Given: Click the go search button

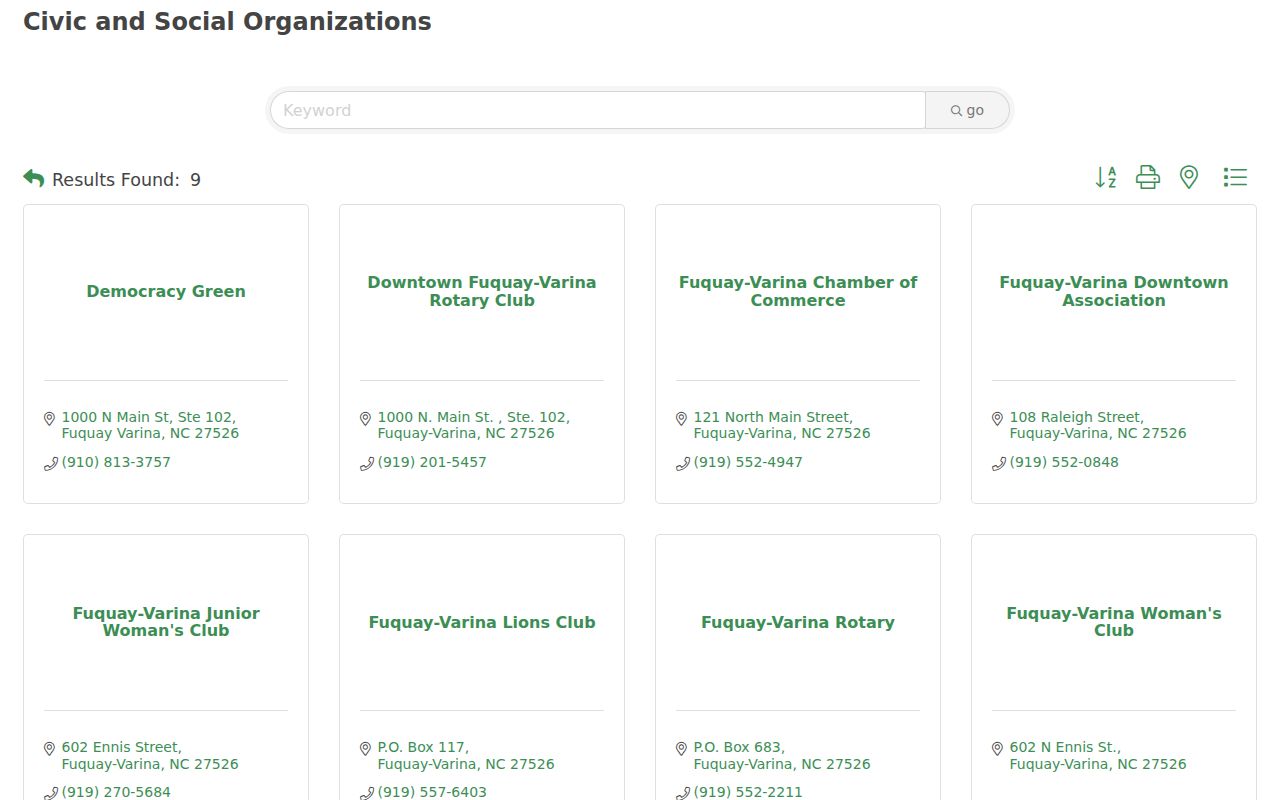Looking at the screenshot, I should 967,110.
